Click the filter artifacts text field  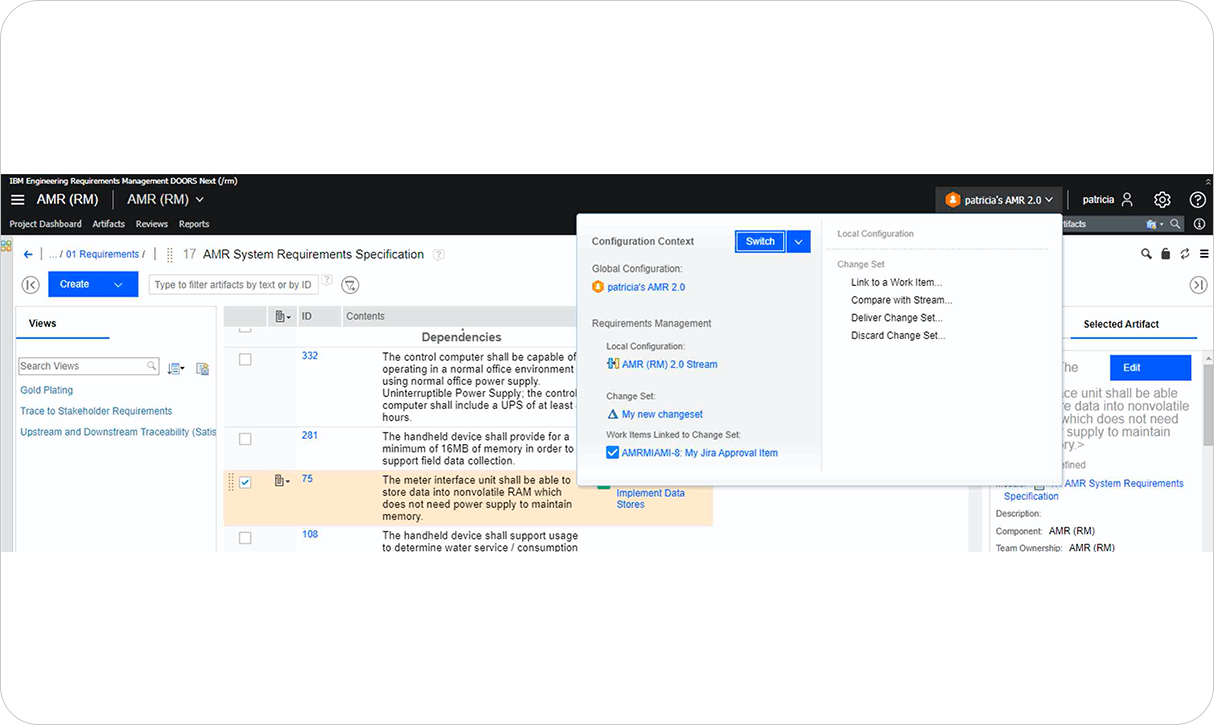pyautogui.click(x=233, y=285)
